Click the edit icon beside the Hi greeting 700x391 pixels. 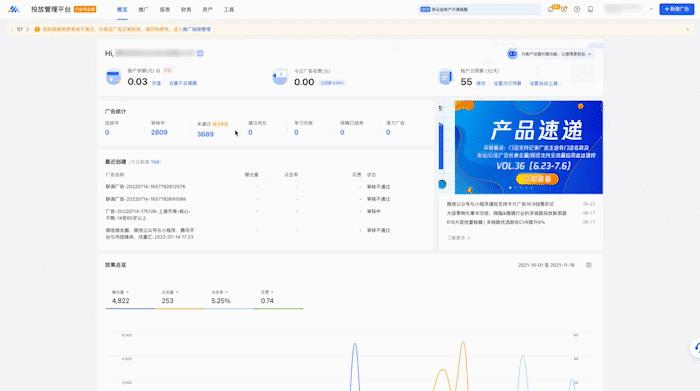tap(200, 53)
